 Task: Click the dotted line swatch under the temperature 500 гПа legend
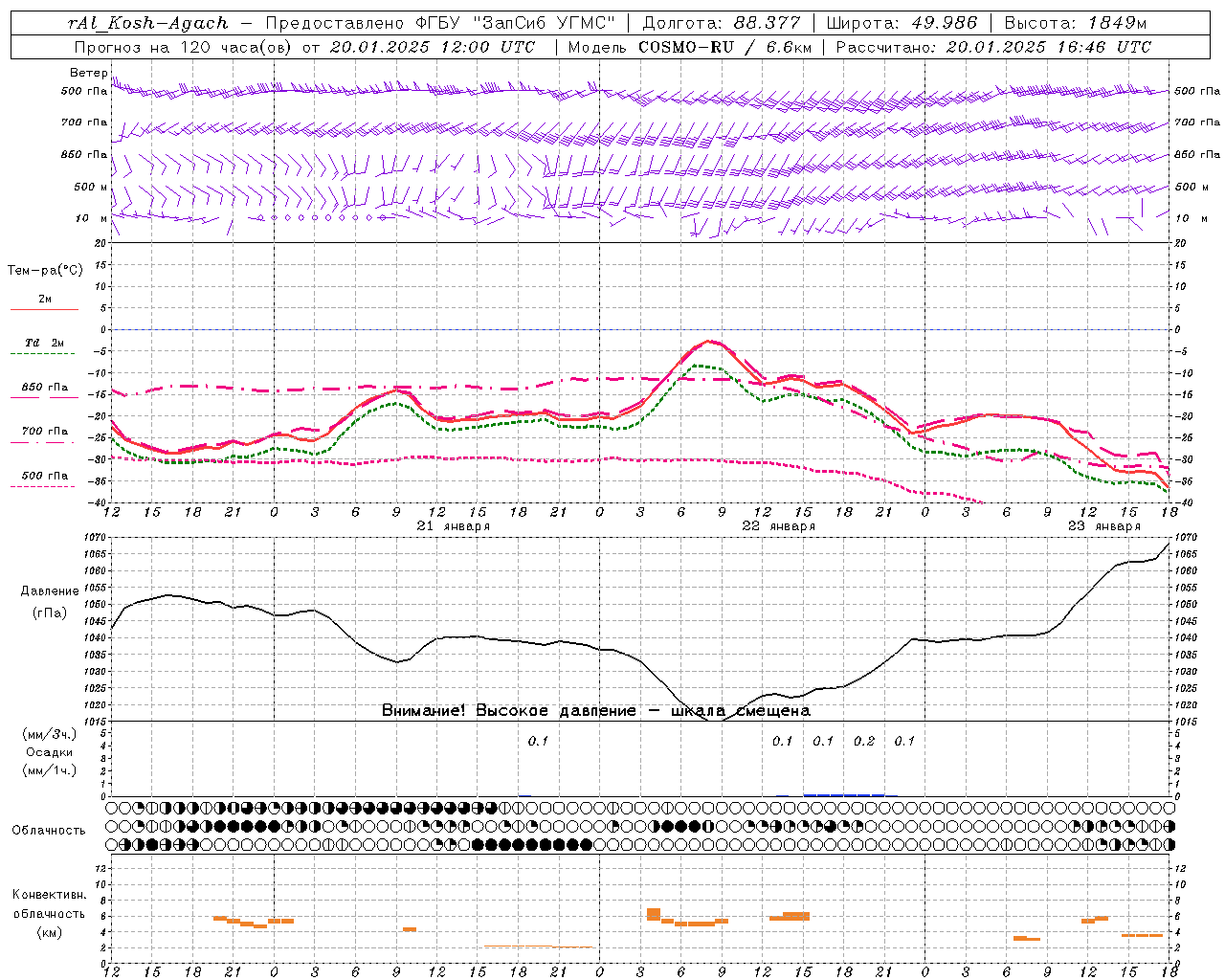(x=44, y=486)
